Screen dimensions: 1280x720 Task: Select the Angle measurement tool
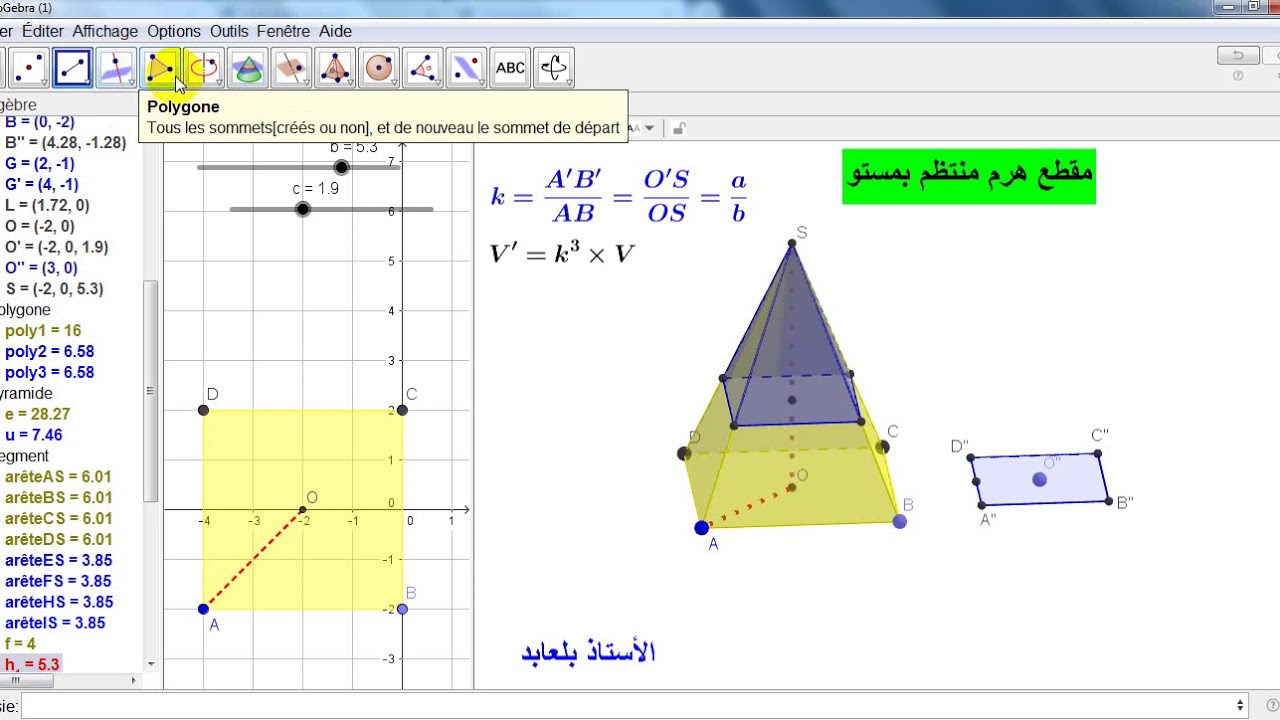[x=423, y=68]
